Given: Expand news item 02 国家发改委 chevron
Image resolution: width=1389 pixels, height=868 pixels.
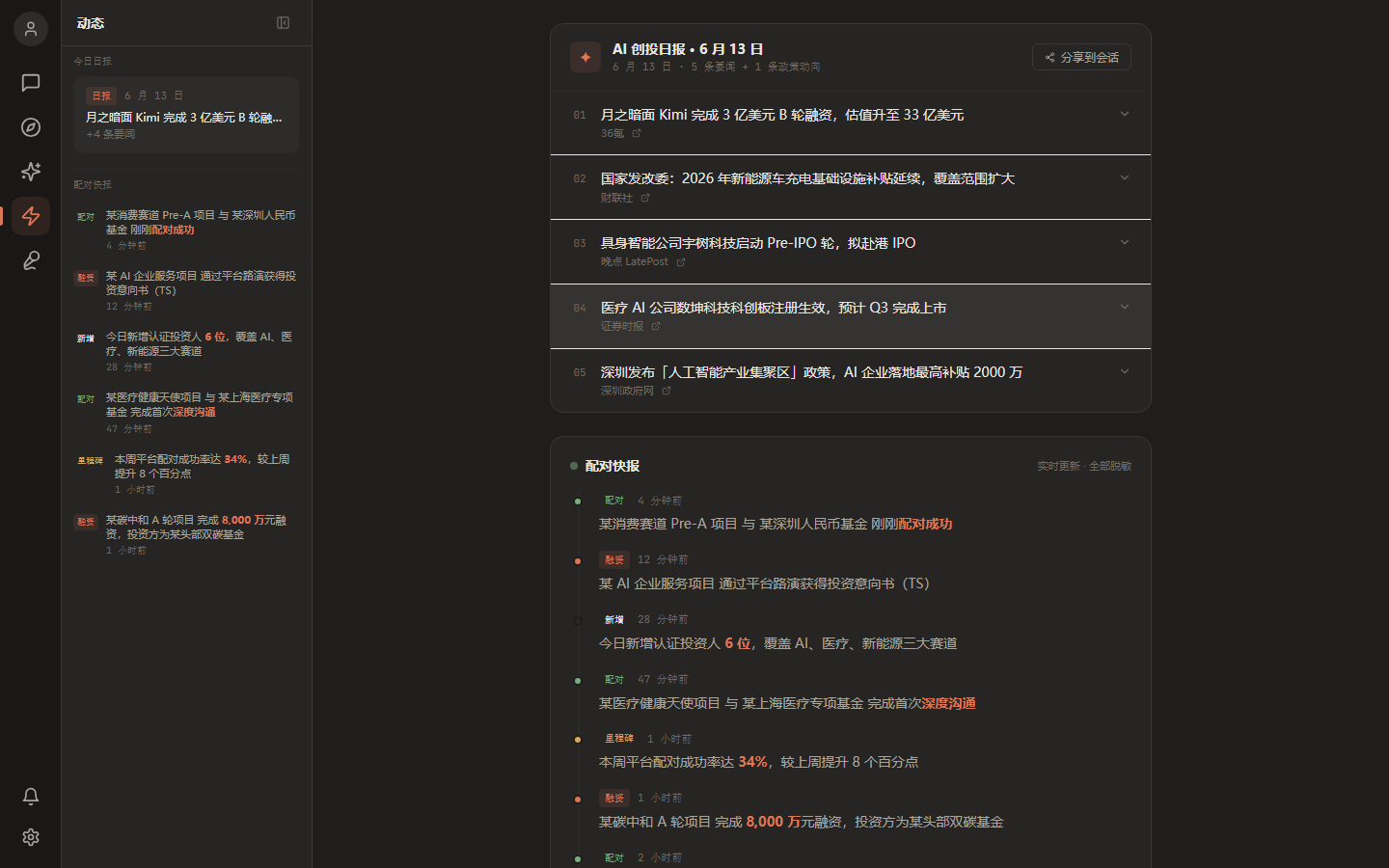Looking at the screenshot, I should click(1125, 177).
